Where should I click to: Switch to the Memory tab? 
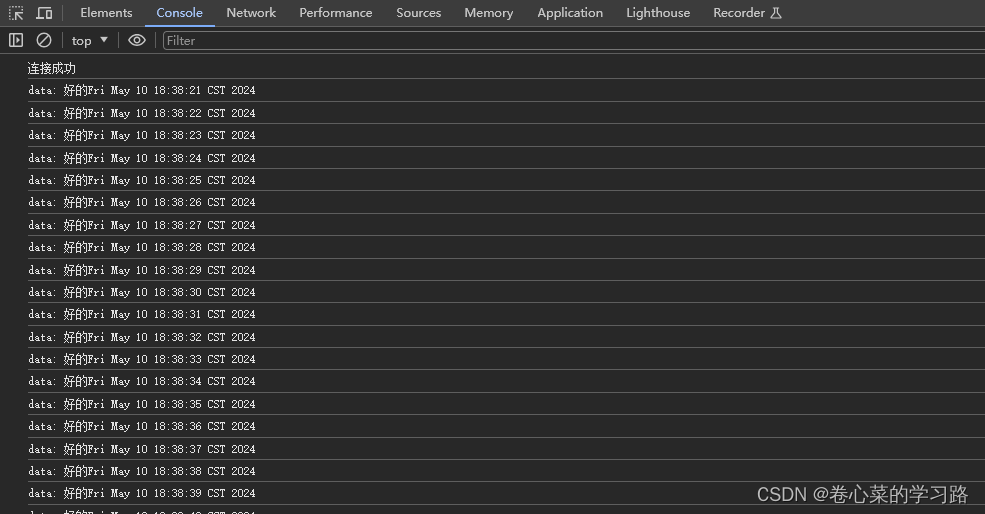point(488,13)
